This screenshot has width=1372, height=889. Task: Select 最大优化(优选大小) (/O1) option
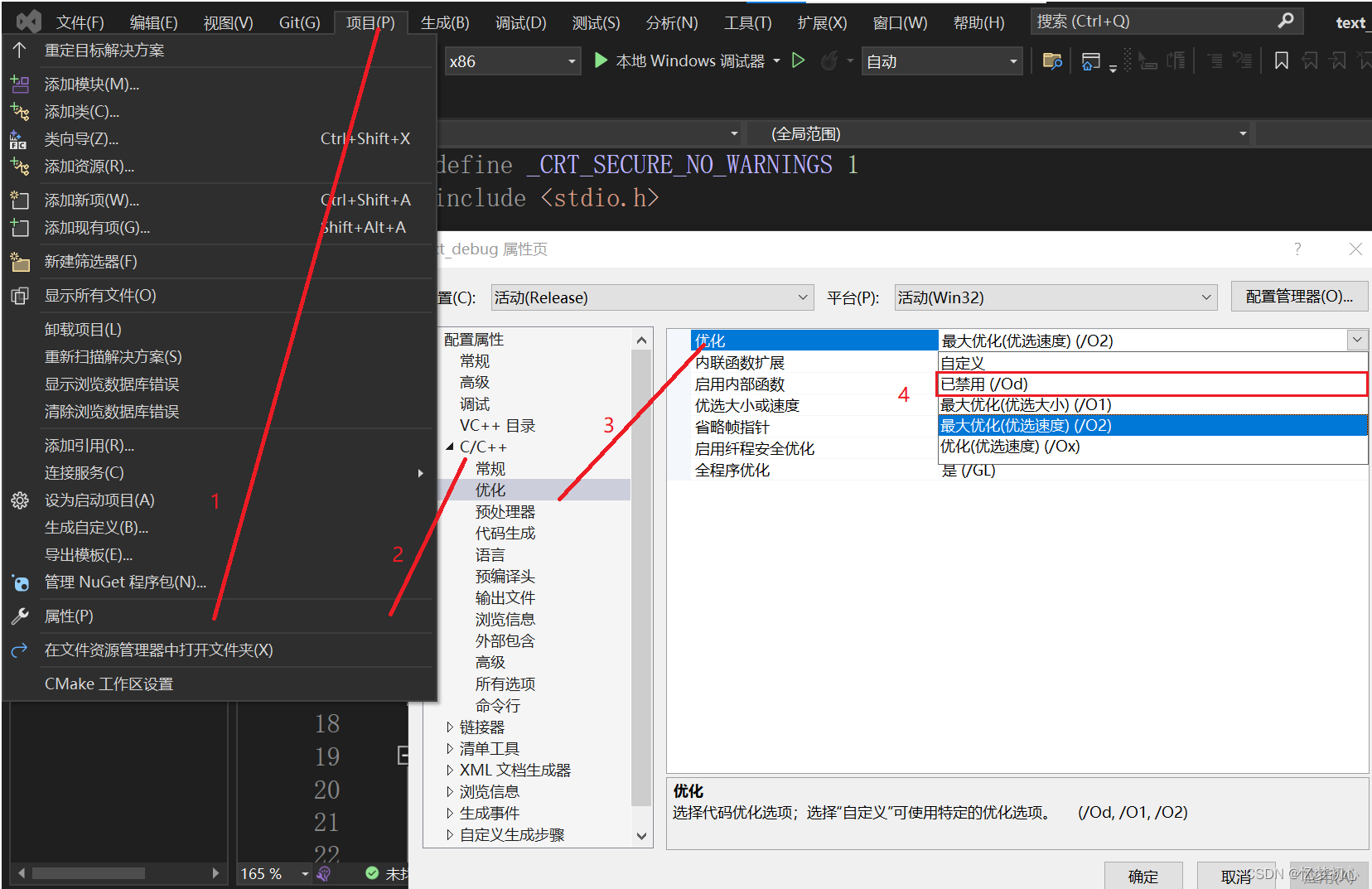tap(1152, 404)
